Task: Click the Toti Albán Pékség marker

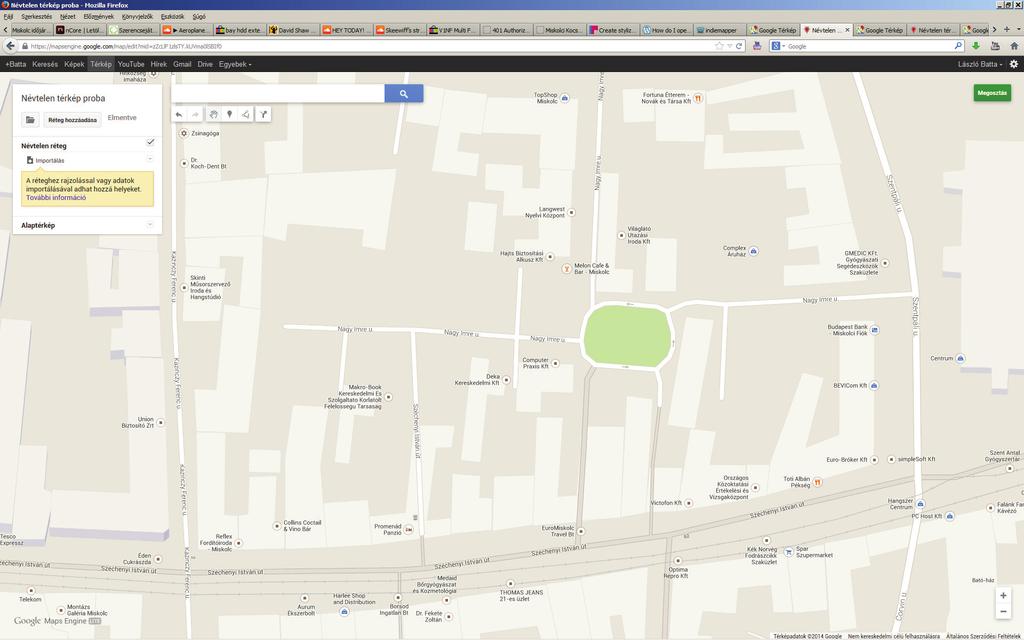Action: 817,482
